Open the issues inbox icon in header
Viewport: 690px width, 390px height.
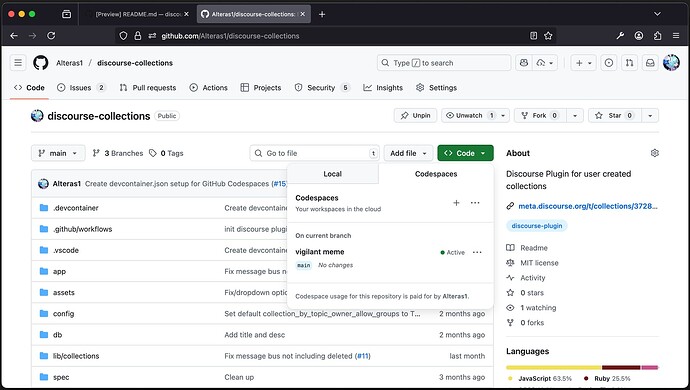[609, 63]
